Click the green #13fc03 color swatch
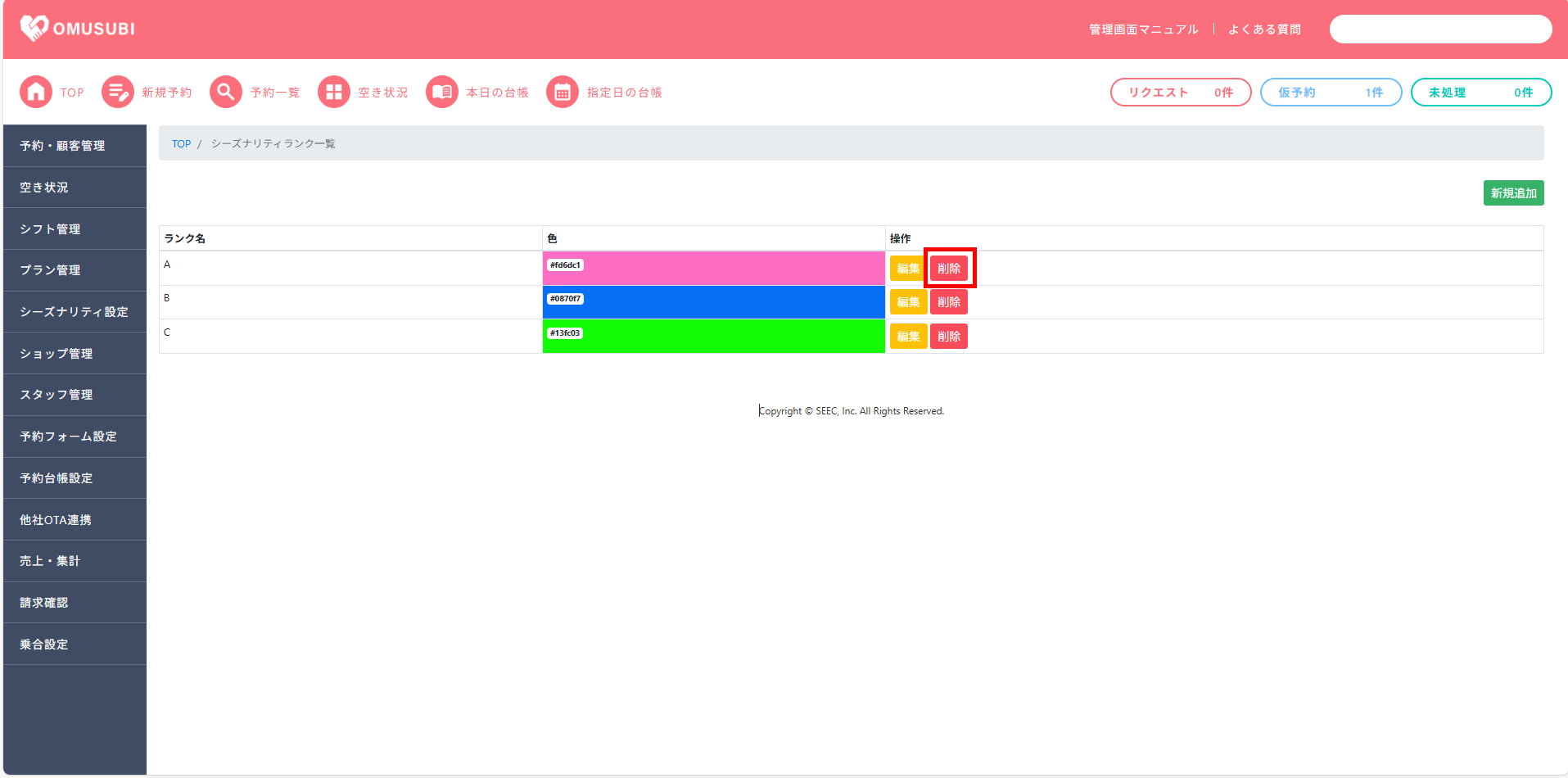This screenshot has height=778, width=1568. tap(713, 337)
